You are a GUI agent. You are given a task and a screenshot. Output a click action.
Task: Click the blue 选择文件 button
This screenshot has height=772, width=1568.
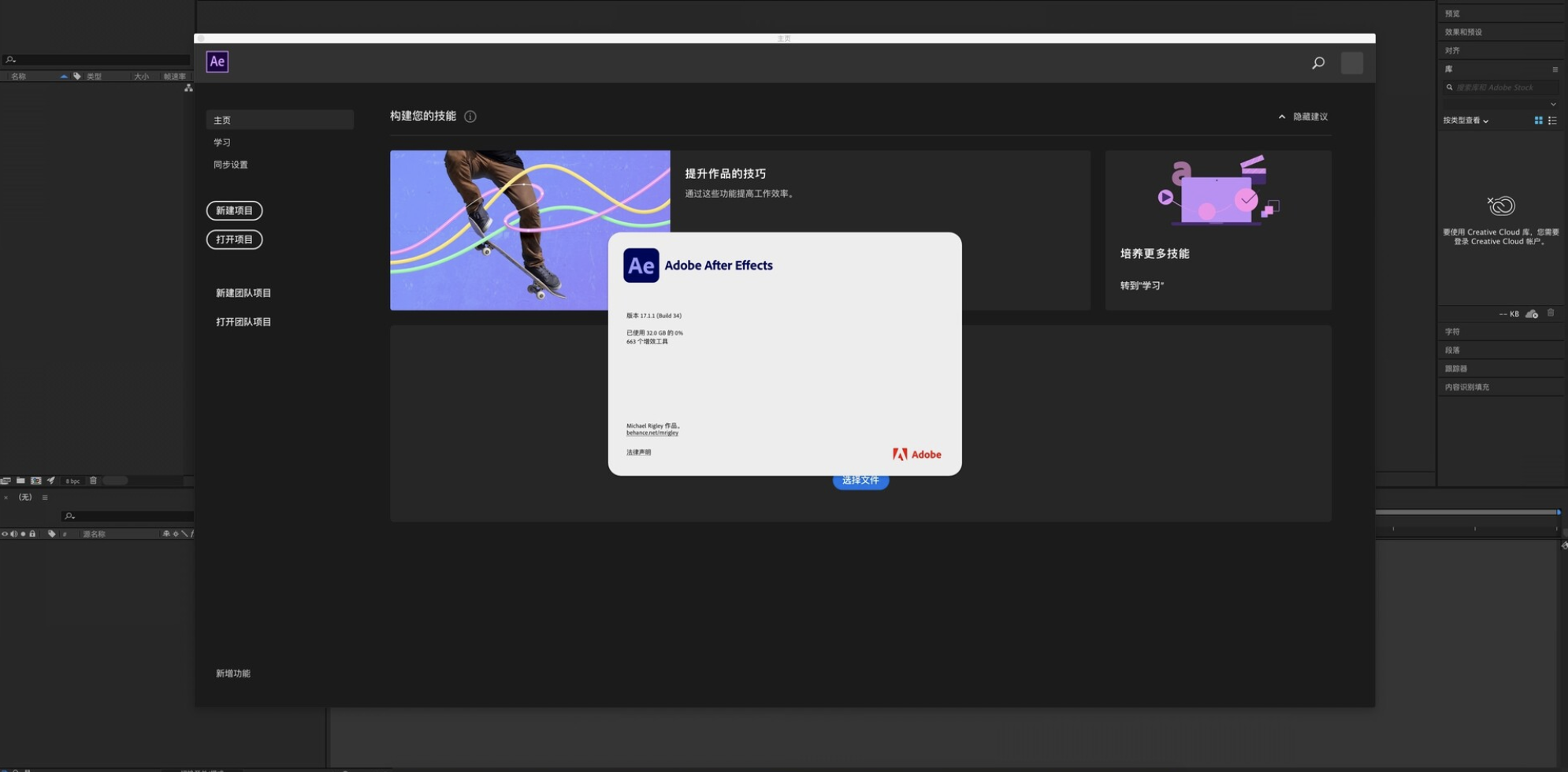click(860, 481)
